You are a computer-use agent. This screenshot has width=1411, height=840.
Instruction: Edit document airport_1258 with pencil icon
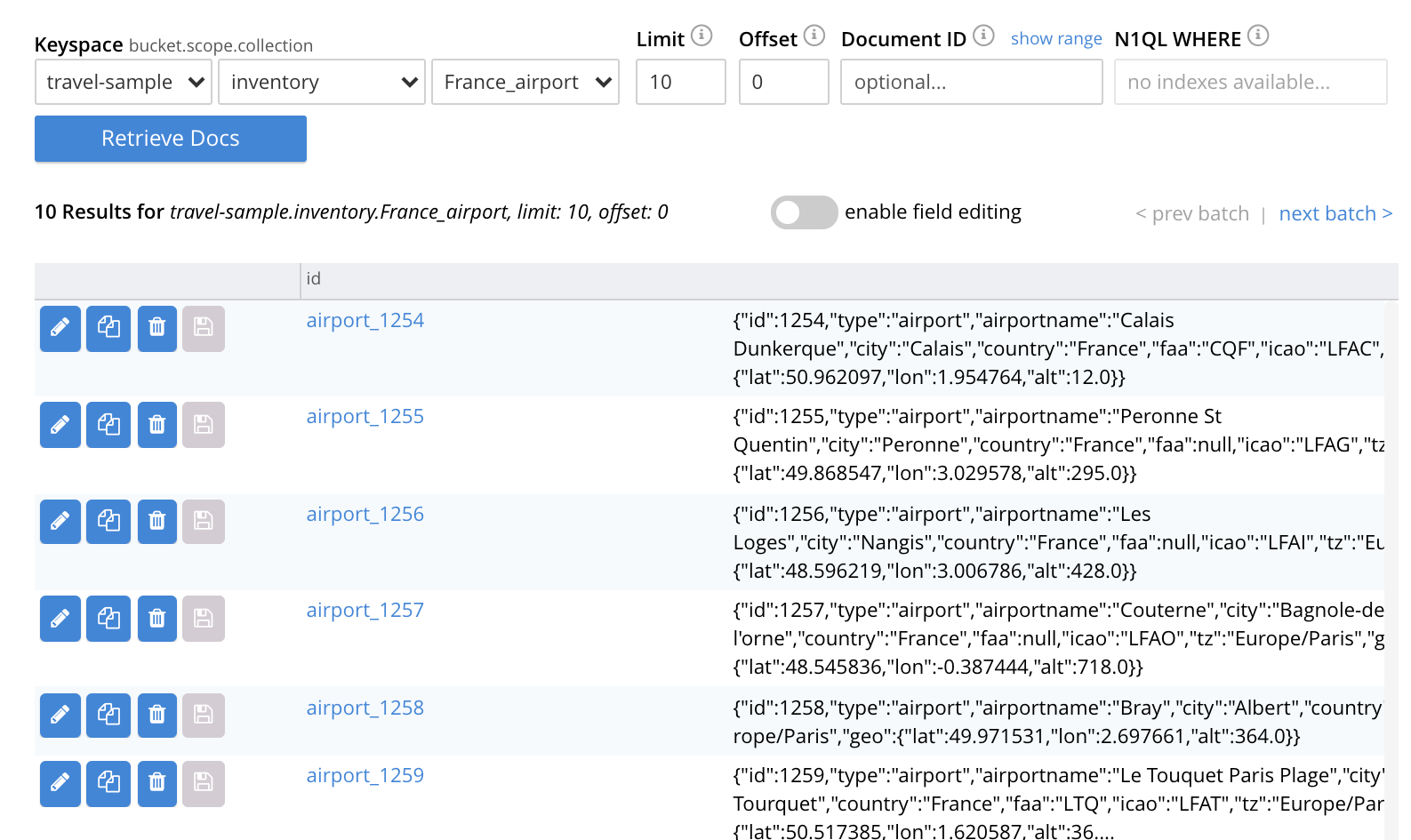(60, 715)
